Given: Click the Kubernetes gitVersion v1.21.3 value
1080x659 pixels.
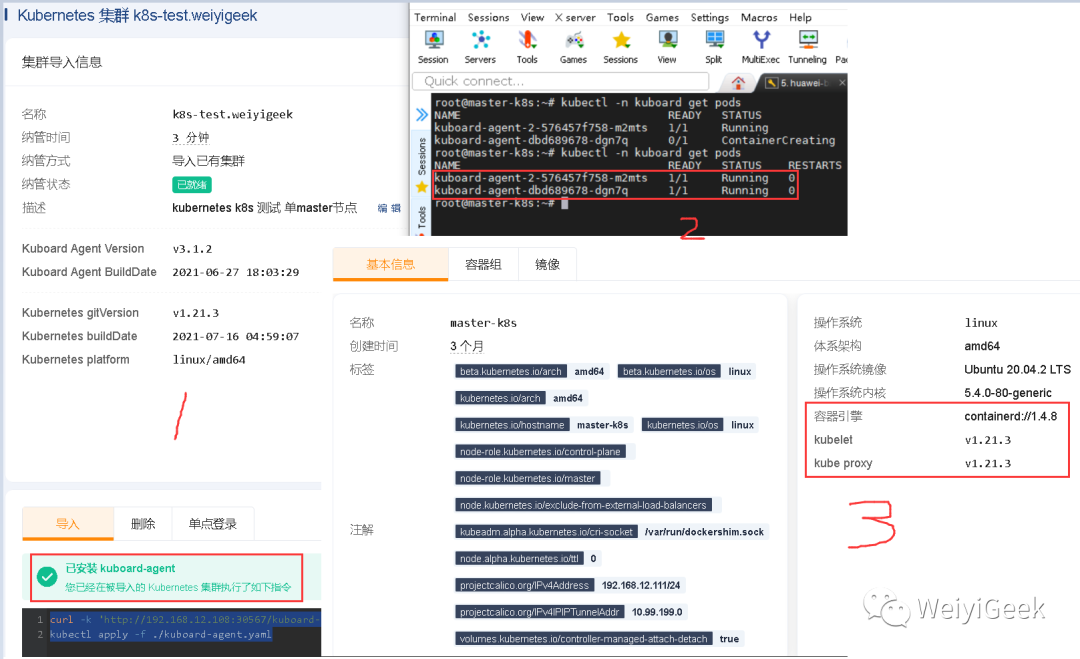Looking at the screenshot, I should tap(196, 313).
